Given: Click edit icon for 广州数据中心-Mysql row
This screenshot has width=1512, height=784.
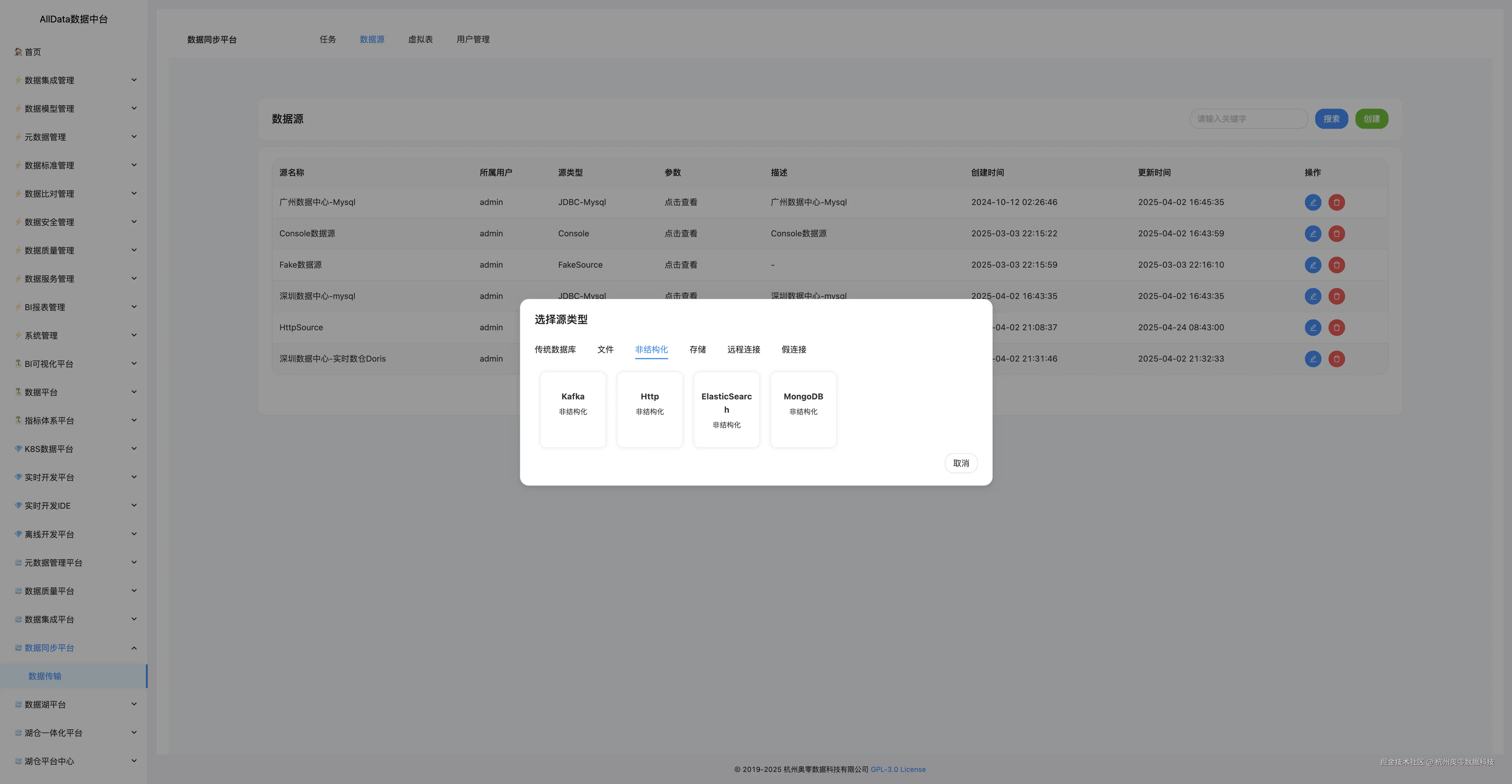Looking at the screenshot, I should [1312, 202].
